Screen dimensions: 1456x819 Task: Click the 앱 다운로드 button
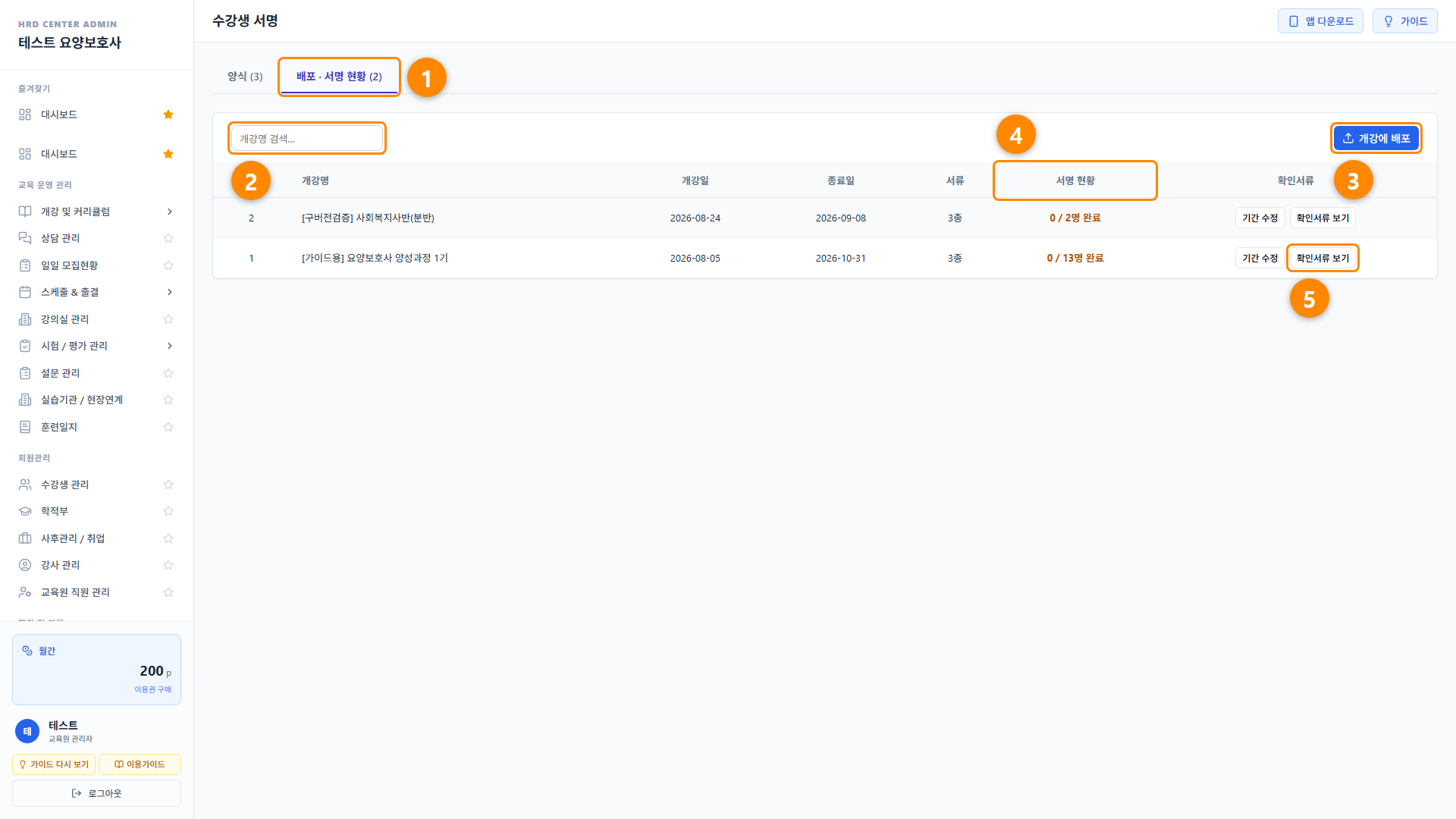[x=1320, y=21]
